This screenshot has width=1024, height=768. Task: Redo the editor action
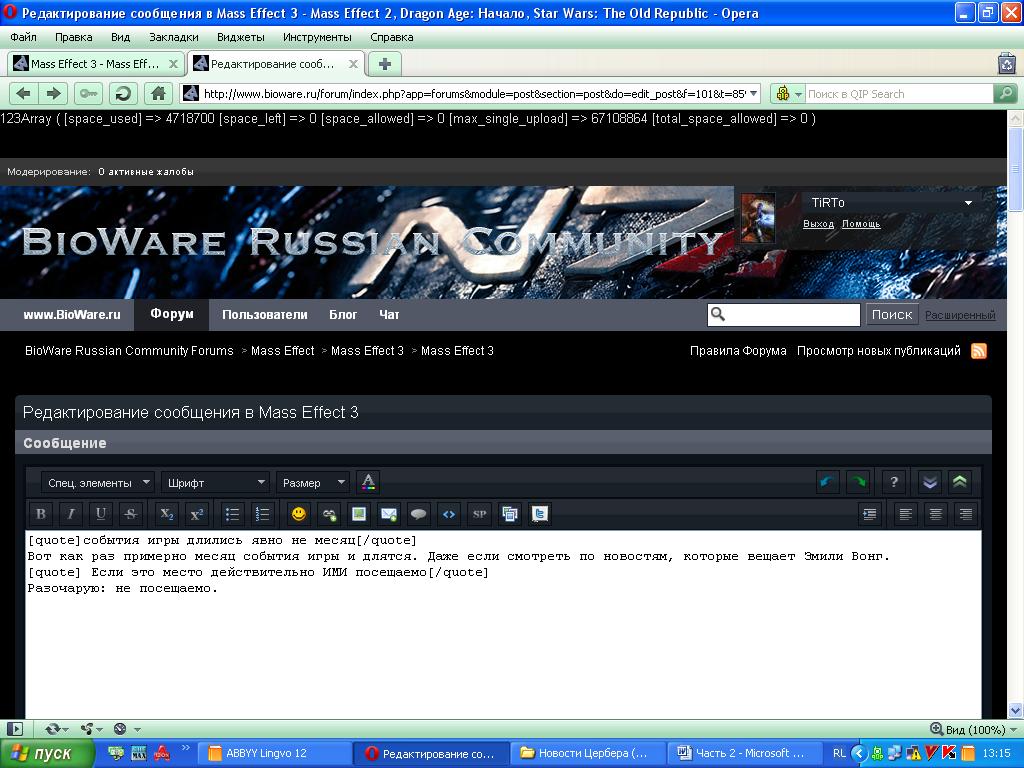[x=857, y=482]
